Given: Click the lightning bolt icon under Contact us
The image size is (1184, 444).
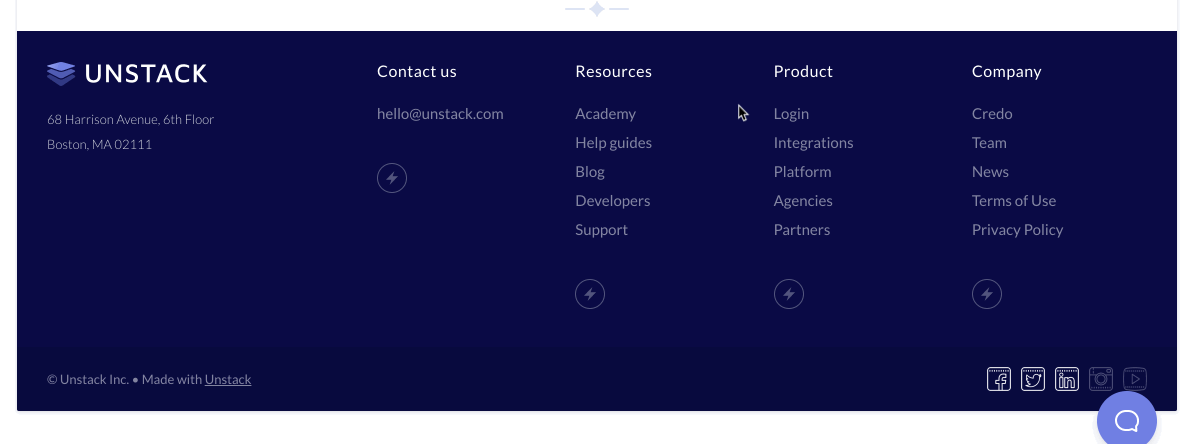Looking at the screenshot, I should pyautogui.click(x=392, y=178).
